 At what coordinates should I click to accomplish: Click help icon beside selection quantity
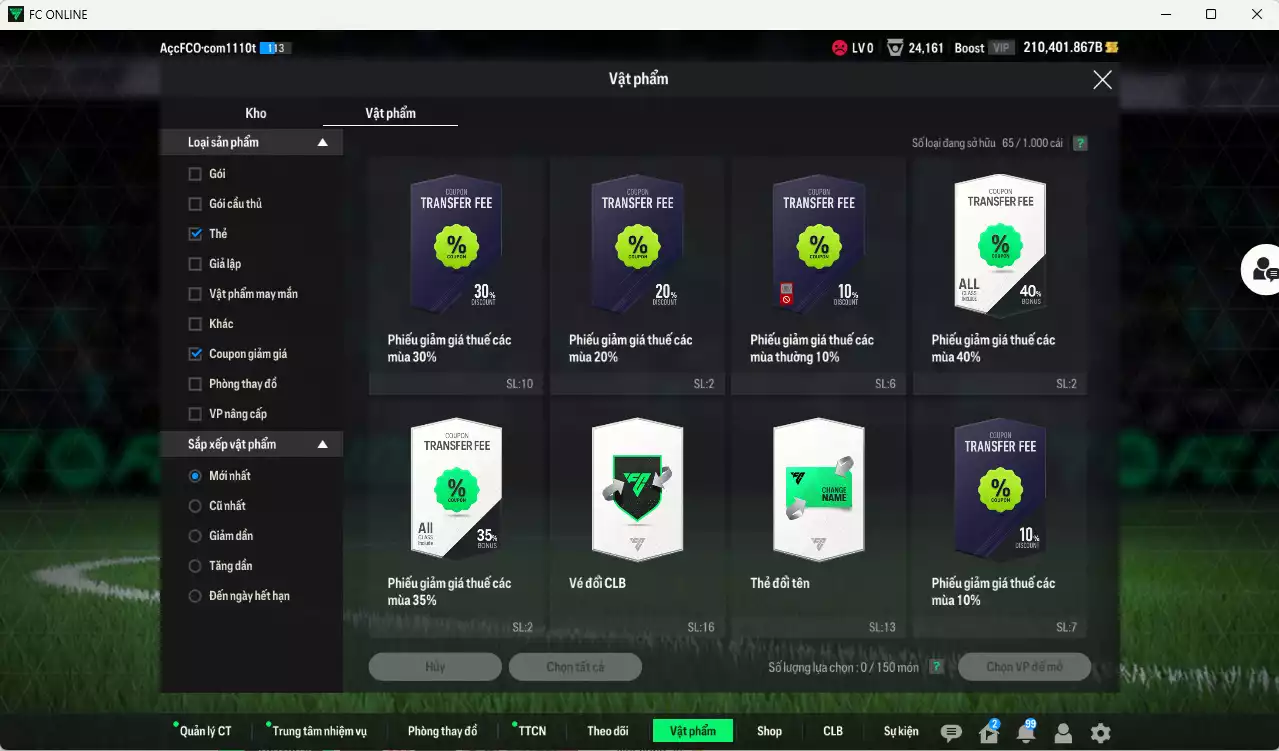[x=936, y=667]
